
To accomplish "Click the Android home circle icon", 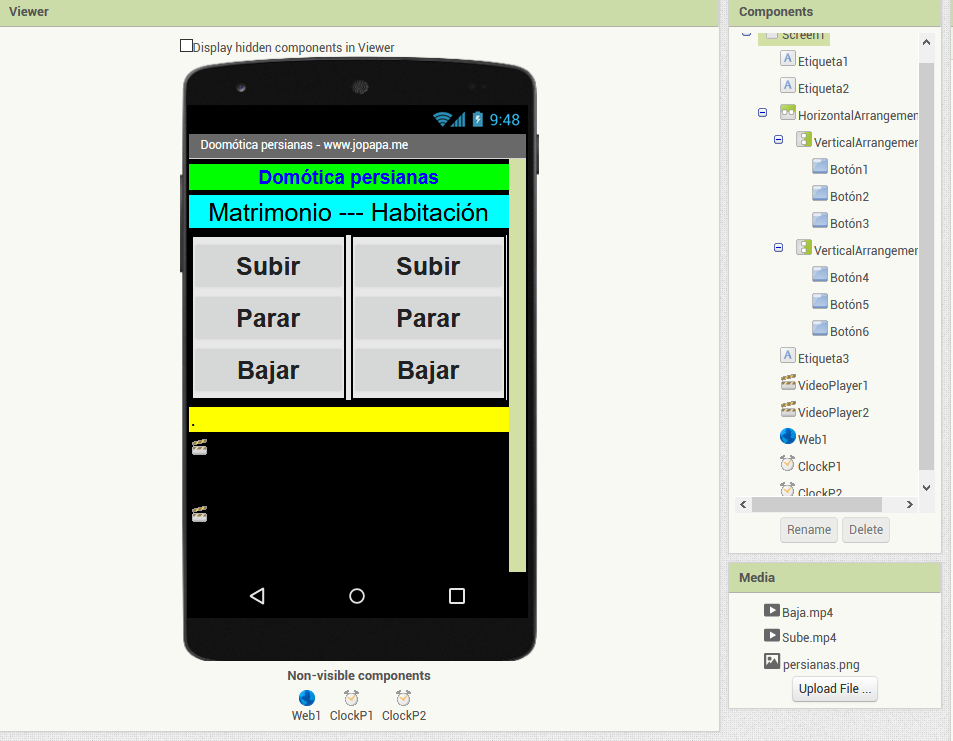I will (357, 596).
